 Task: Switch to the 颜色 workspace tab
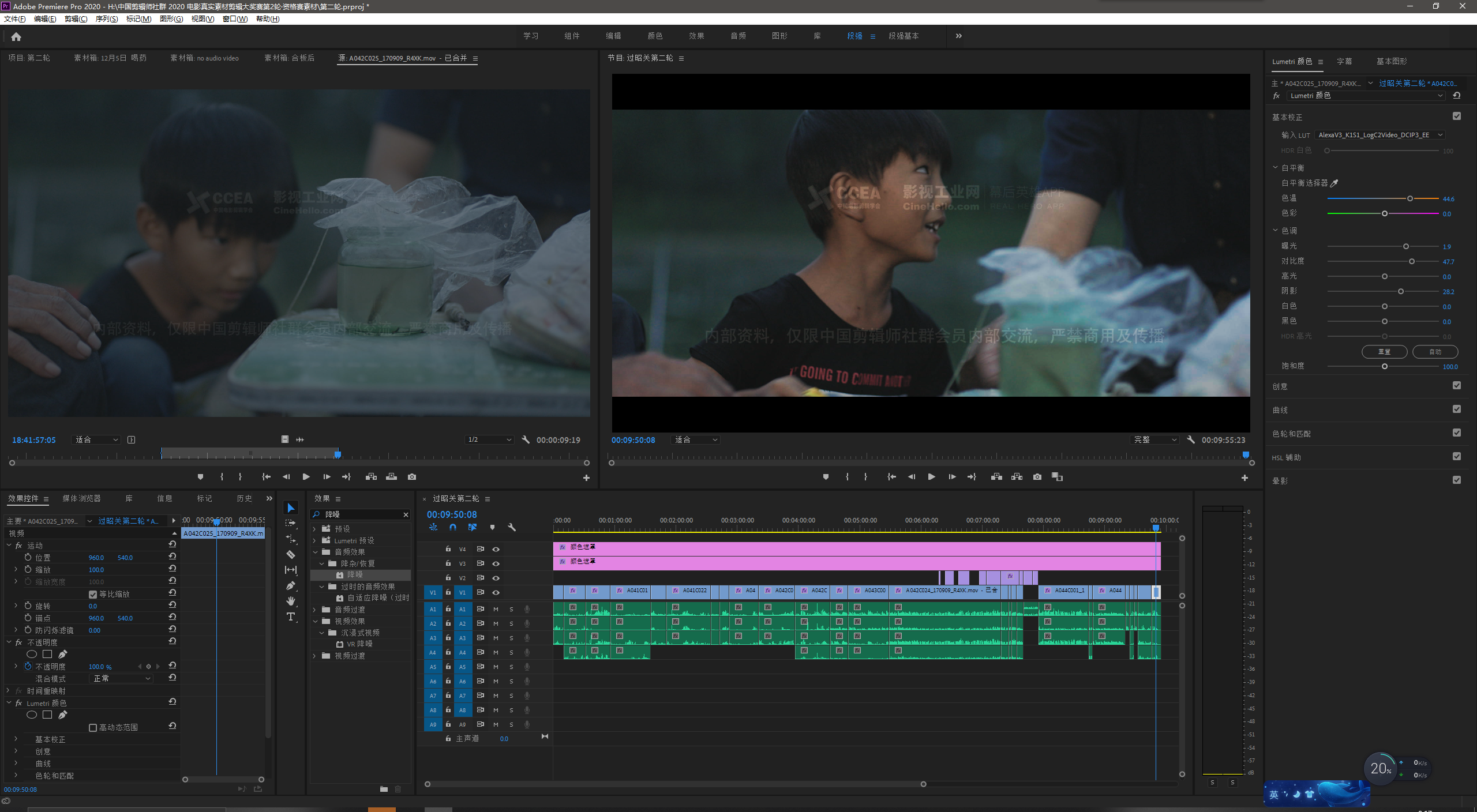(655, 36)
